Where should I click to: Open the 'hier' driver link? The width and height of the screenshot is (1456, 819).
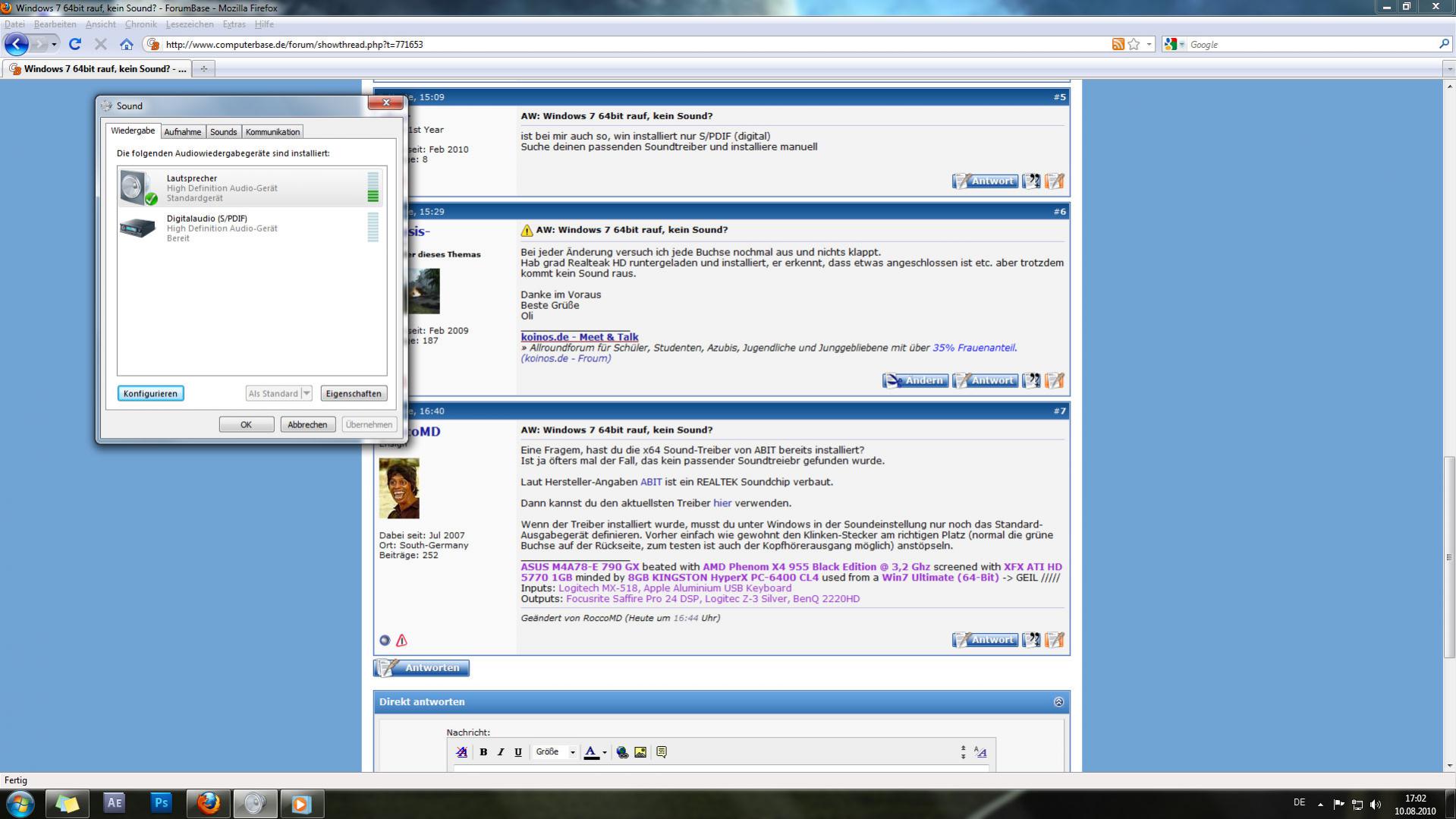[722, 503]
